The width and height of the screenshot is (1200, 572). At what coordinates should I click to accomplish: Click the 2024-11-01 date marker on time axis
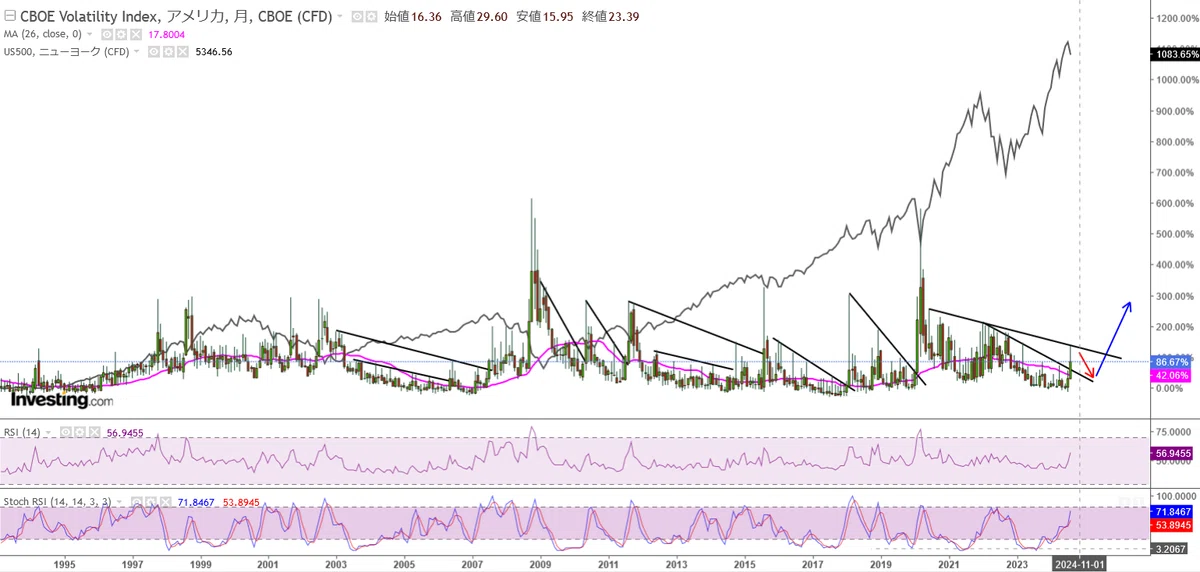(1079, 564)
